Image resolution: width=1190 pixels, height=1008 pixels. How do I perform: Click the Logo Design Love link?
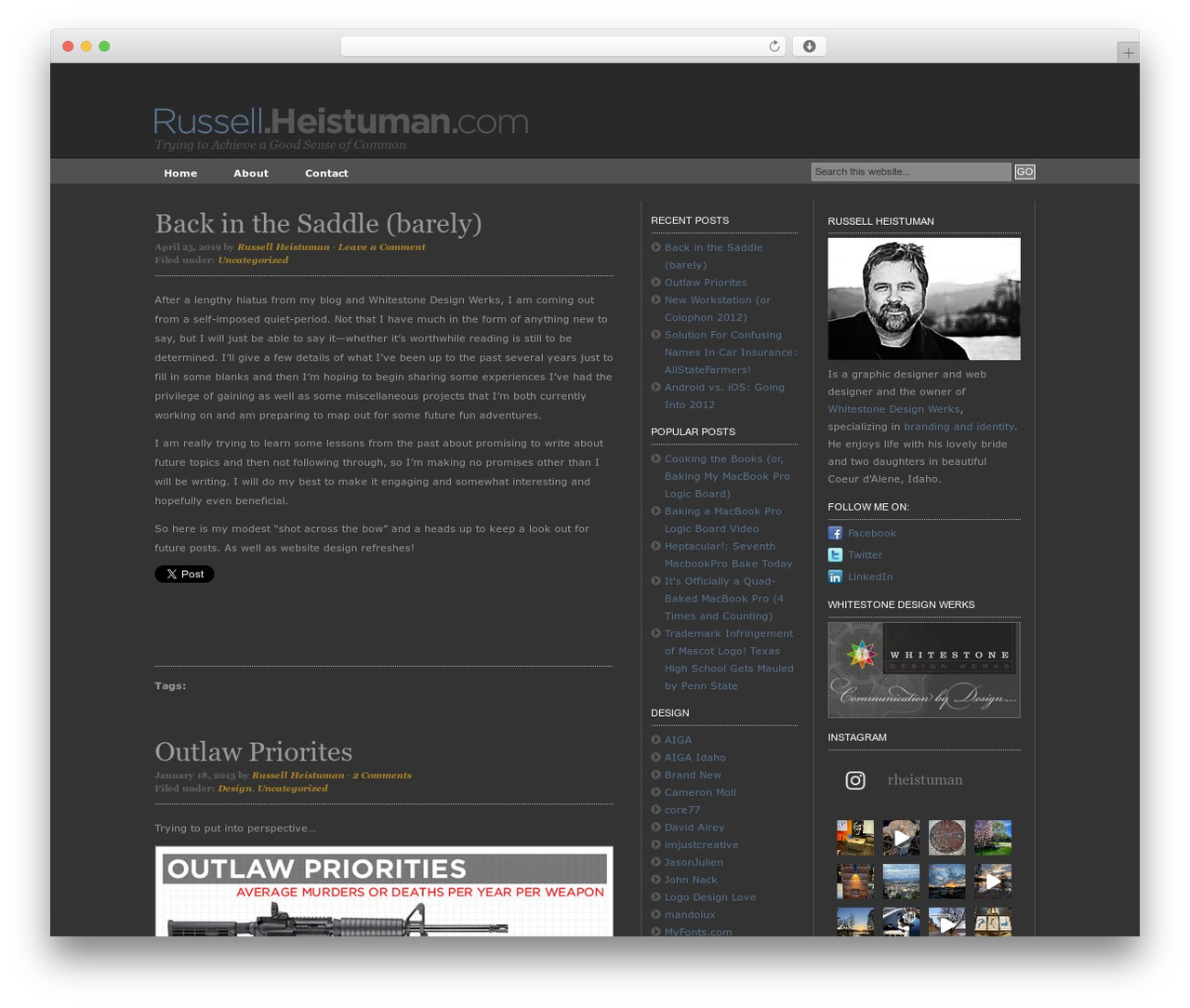[x=709, y=896]
